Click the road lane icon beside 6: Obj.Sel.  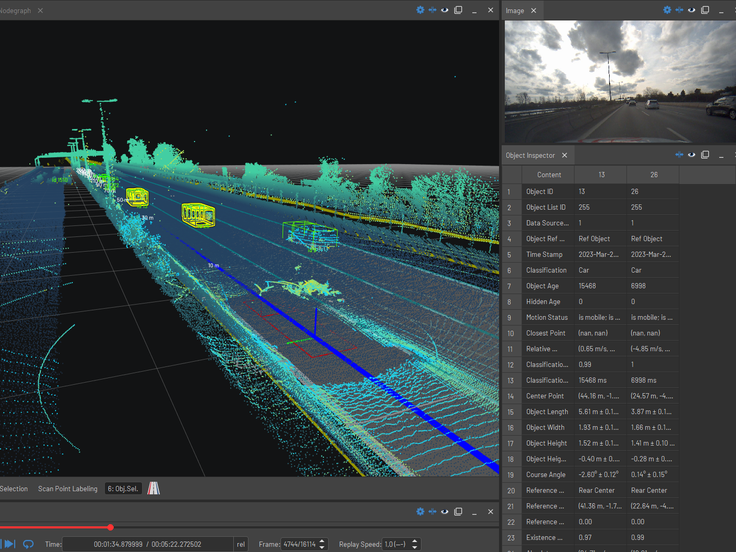pyautogui.click(x=153, y=489)
